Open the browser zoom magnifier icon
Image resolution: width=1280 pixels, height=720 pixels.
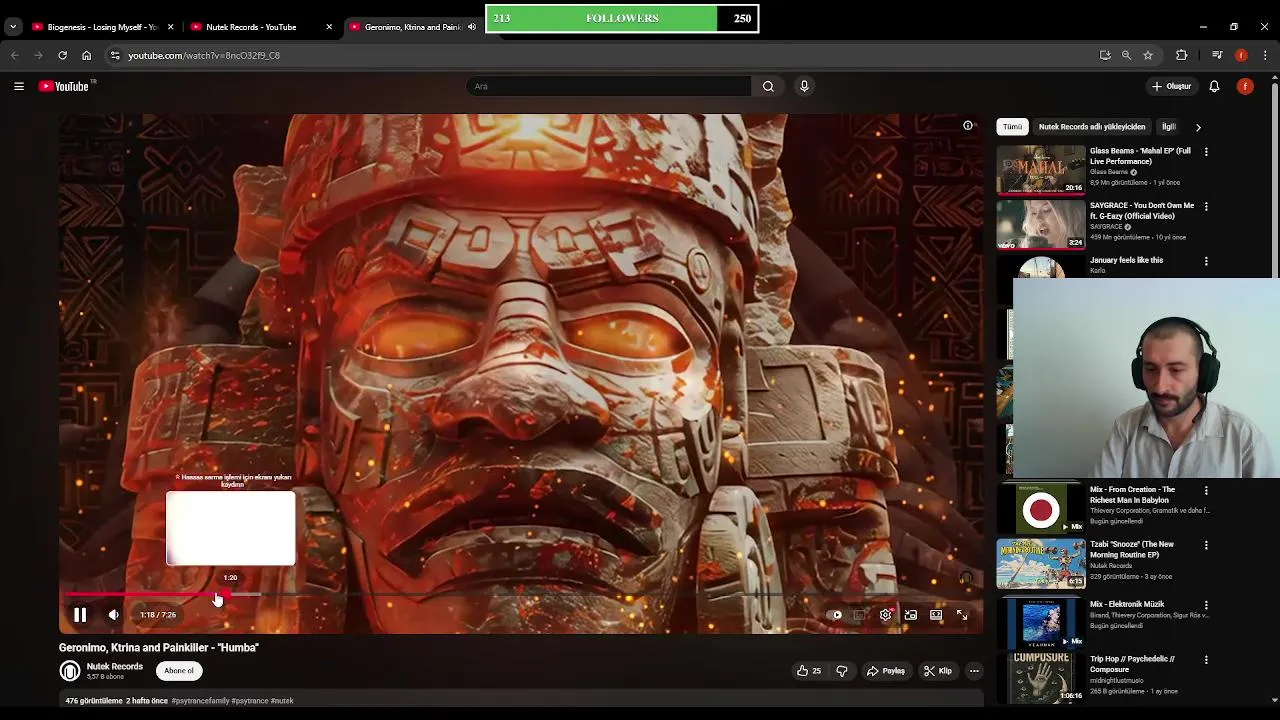[1126, 55]
